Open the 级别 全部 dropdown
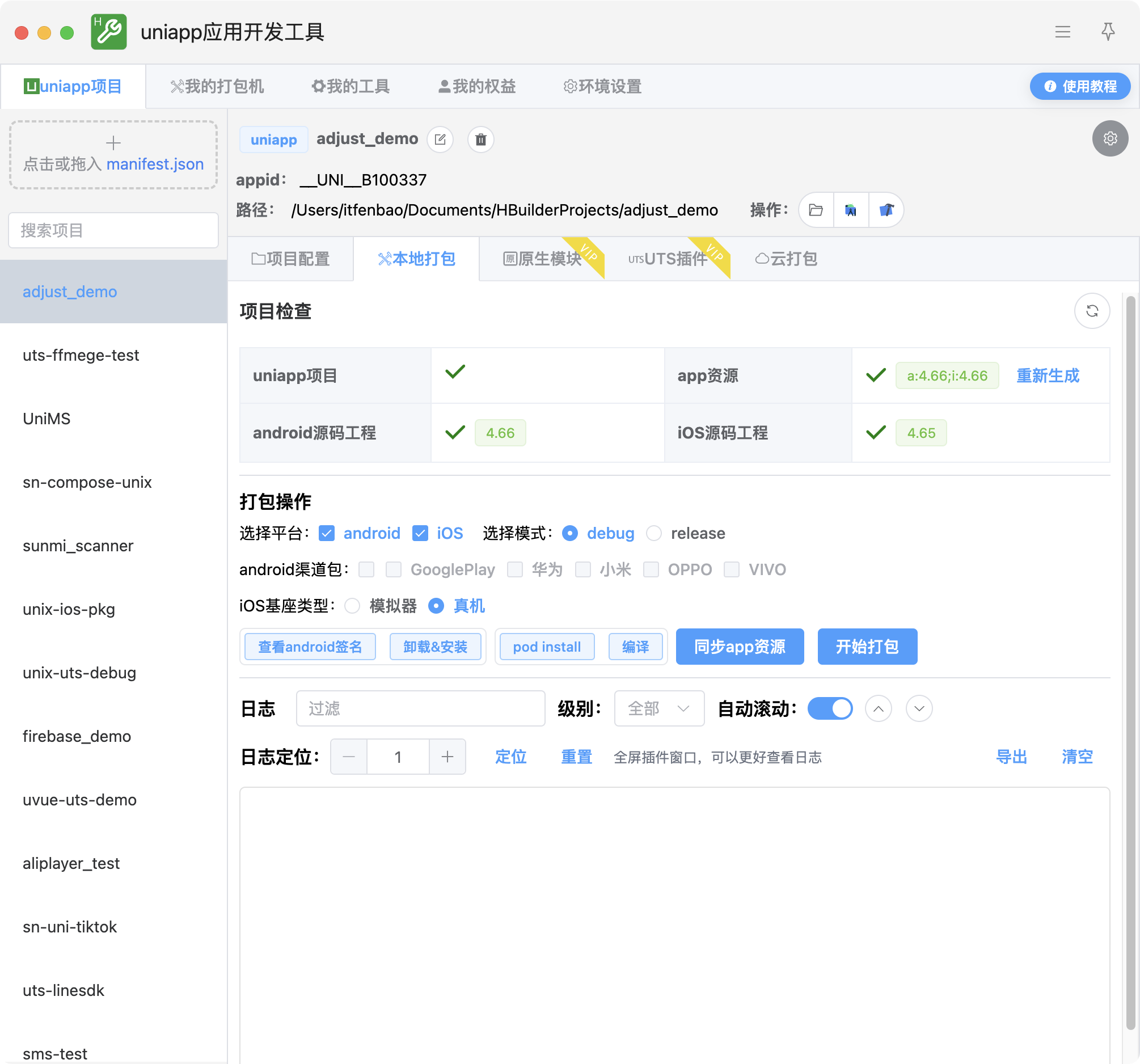1140x1064 pixels. pos(659,708)
